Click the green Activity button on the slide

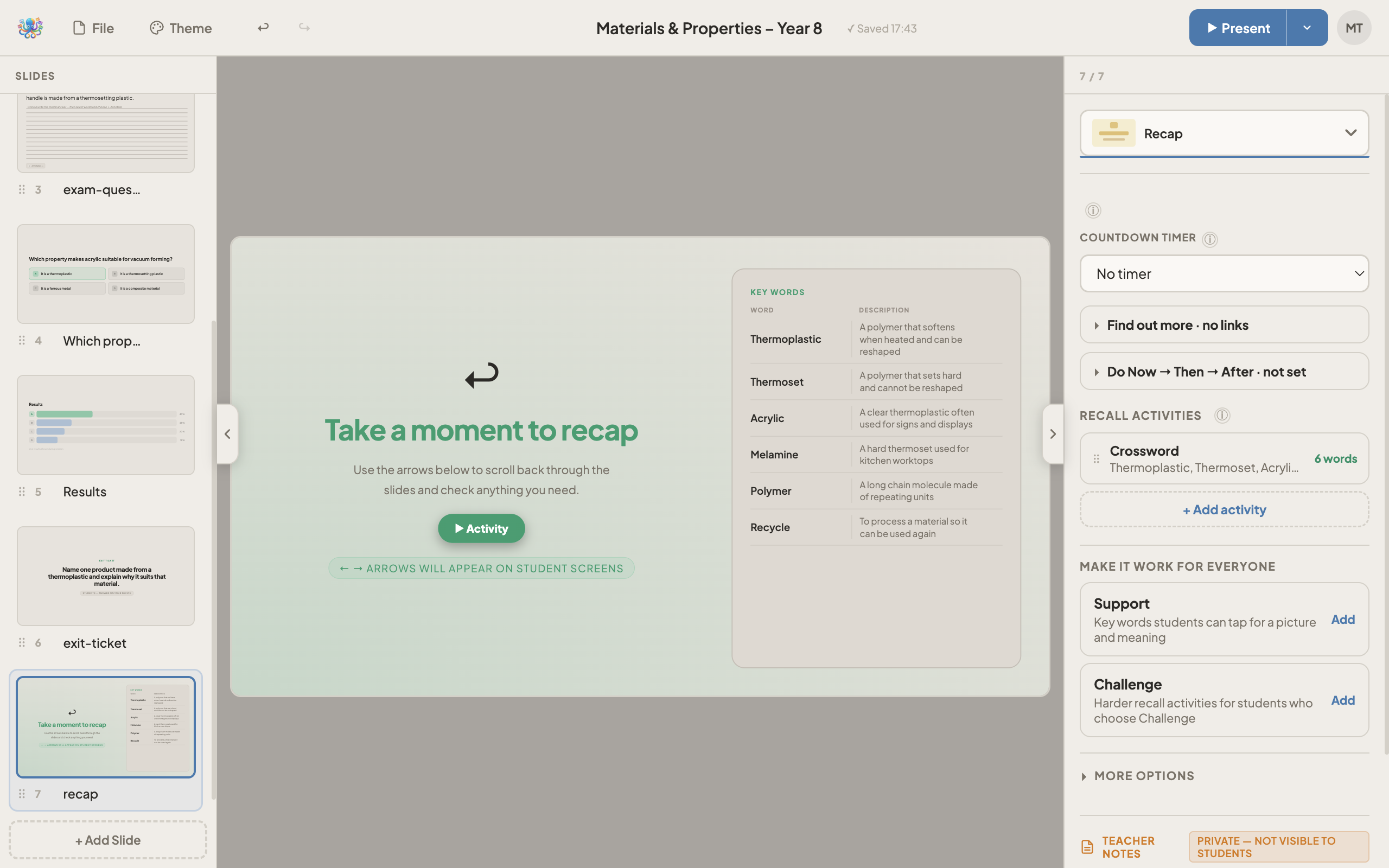tap(481, 528)
